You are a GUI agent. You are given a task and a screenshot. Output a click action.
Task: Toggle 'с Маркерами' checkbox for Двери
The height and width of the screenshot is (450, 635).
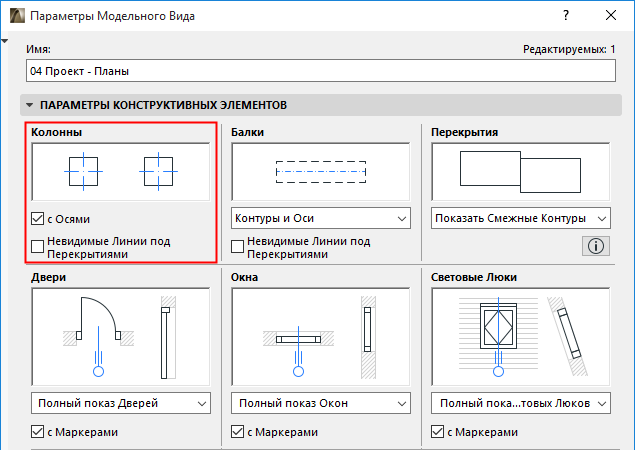point(37,432)
